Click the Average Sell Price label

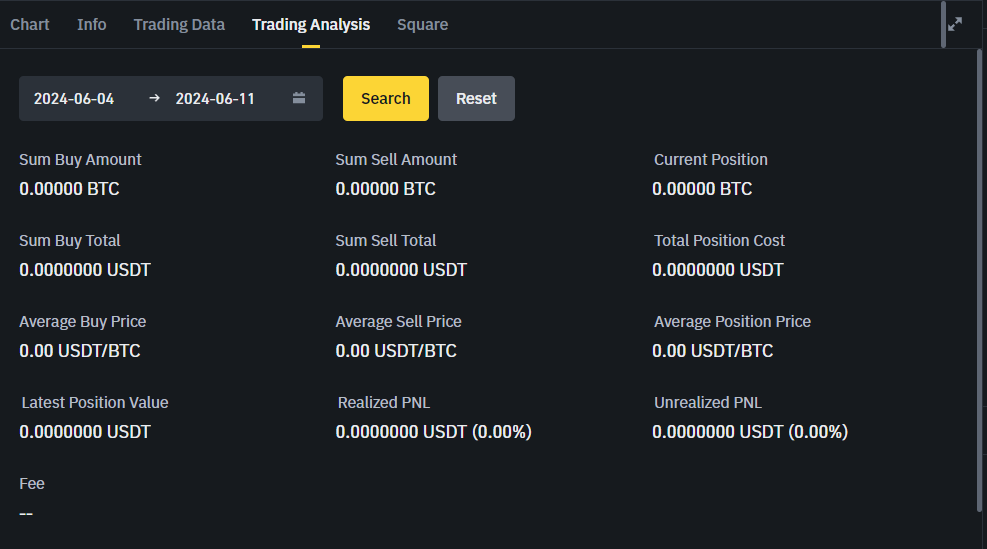398,321
